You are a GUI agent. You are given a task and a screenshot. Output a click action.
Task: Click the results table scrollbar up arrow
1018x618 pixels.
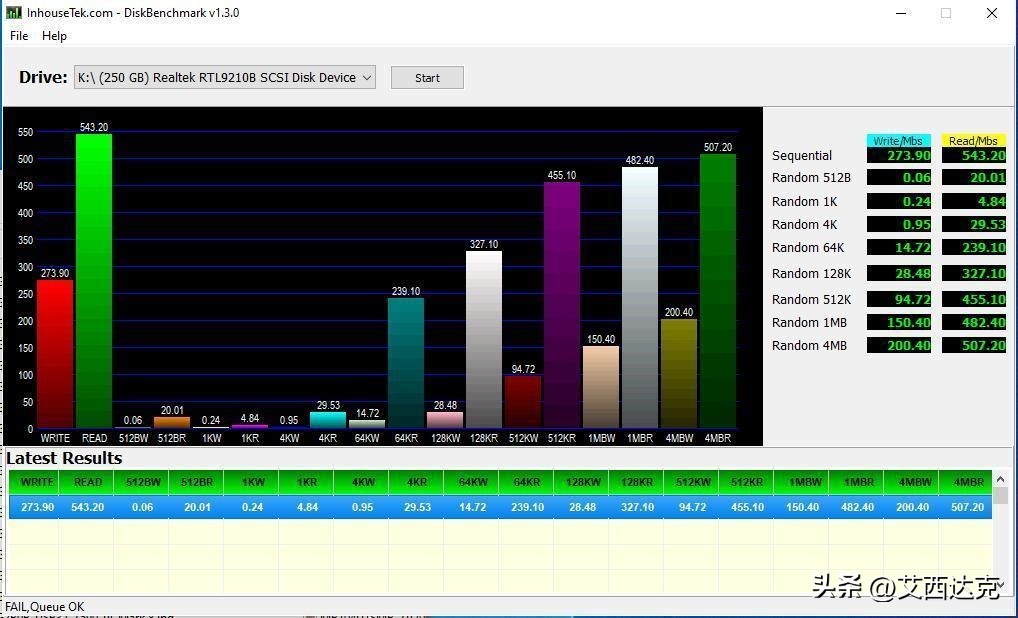1000,479
